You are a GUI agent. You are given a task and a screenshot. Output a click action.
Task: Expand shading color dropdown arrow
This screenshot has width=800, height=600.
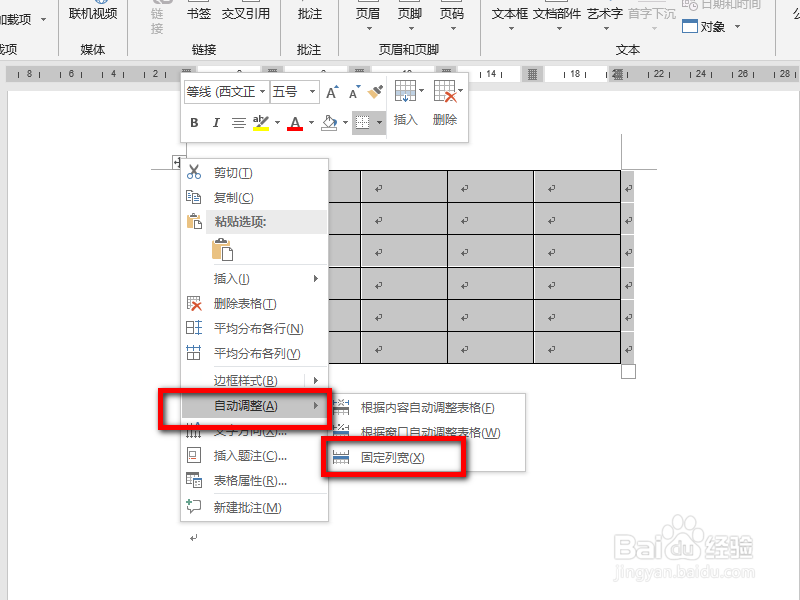click(345, 122)
